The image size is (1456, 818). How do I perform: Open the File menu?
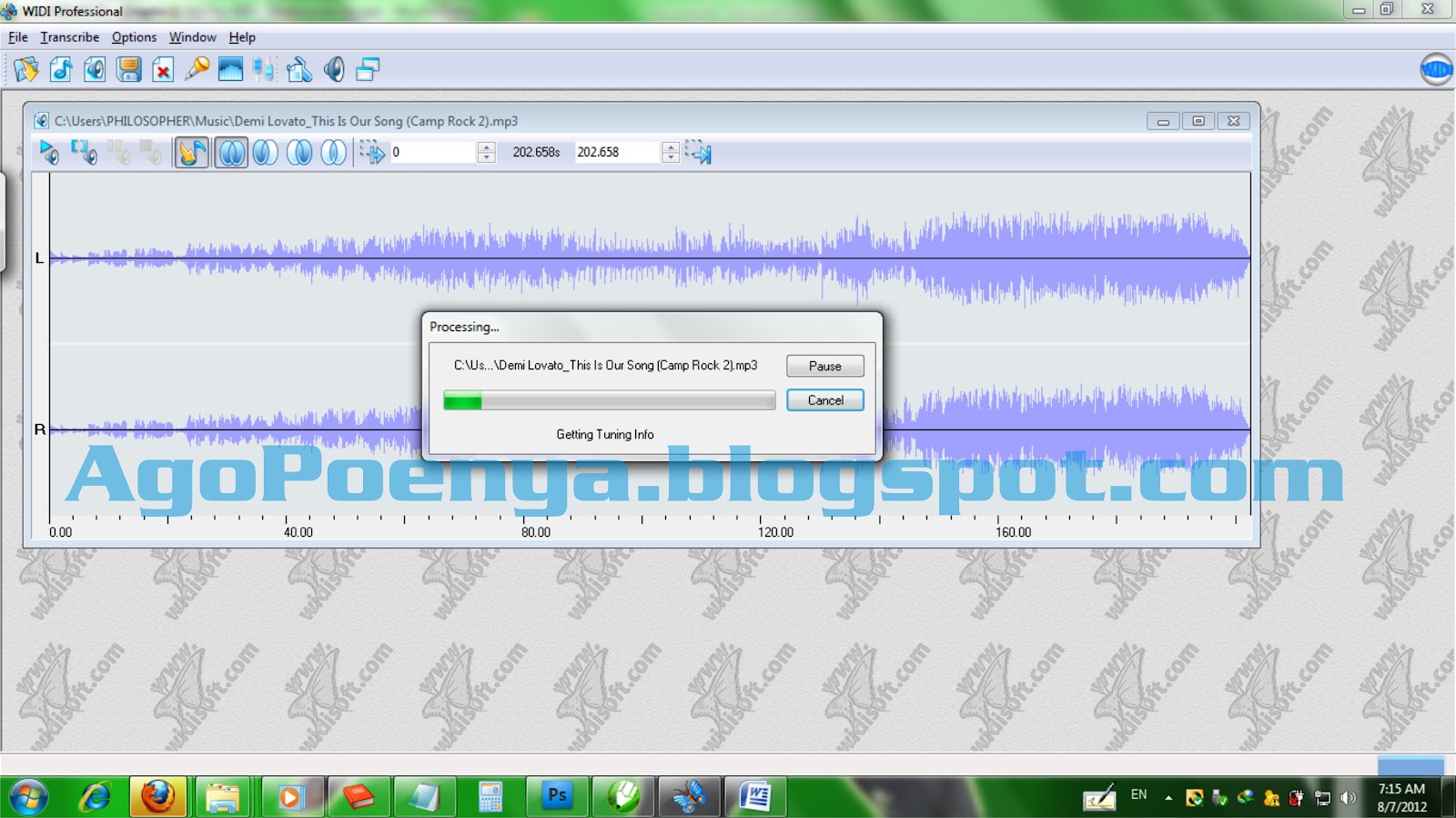click(18, 37)
